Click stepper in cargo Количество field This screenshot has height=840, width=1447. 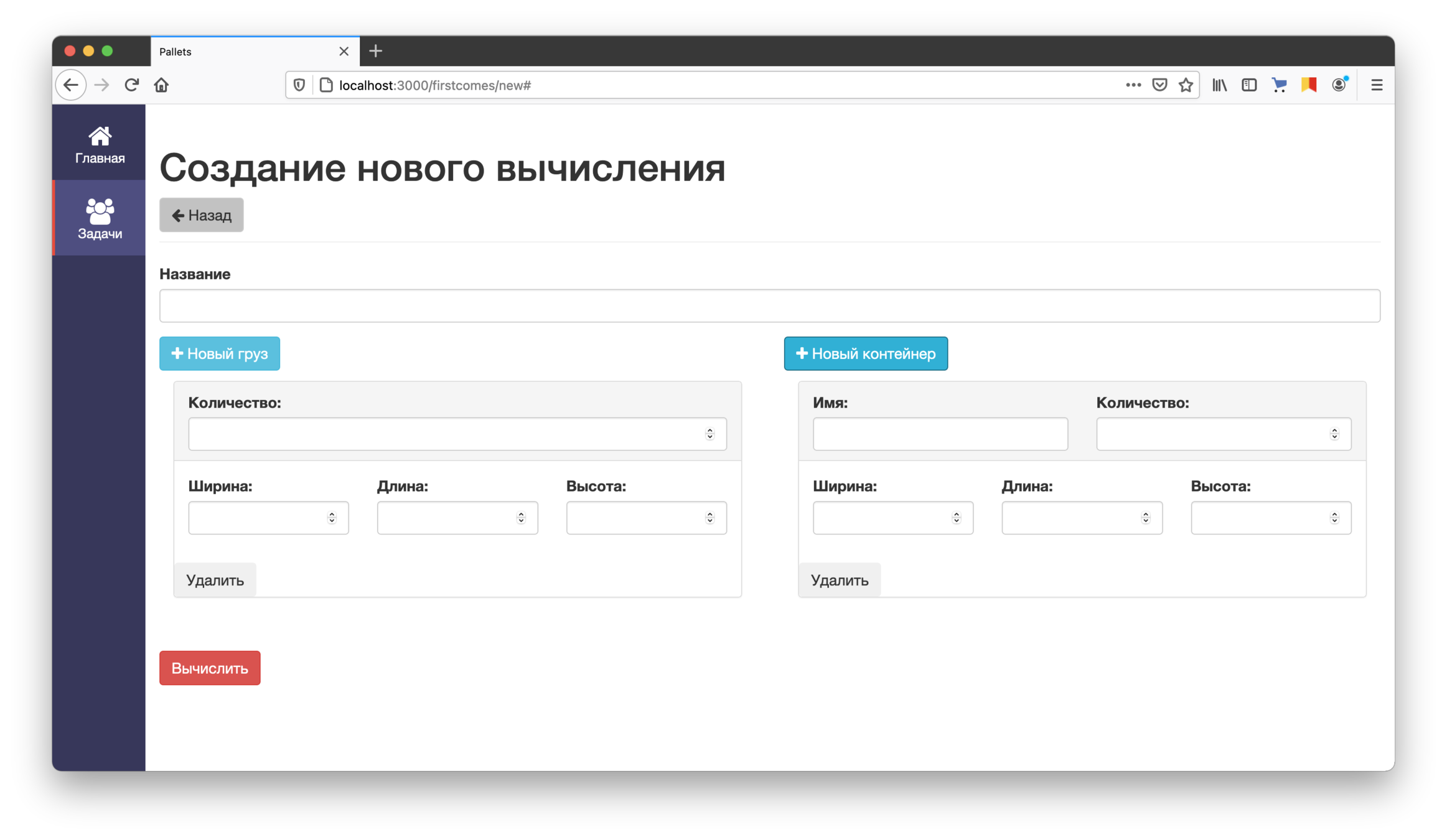pos(709,434)
